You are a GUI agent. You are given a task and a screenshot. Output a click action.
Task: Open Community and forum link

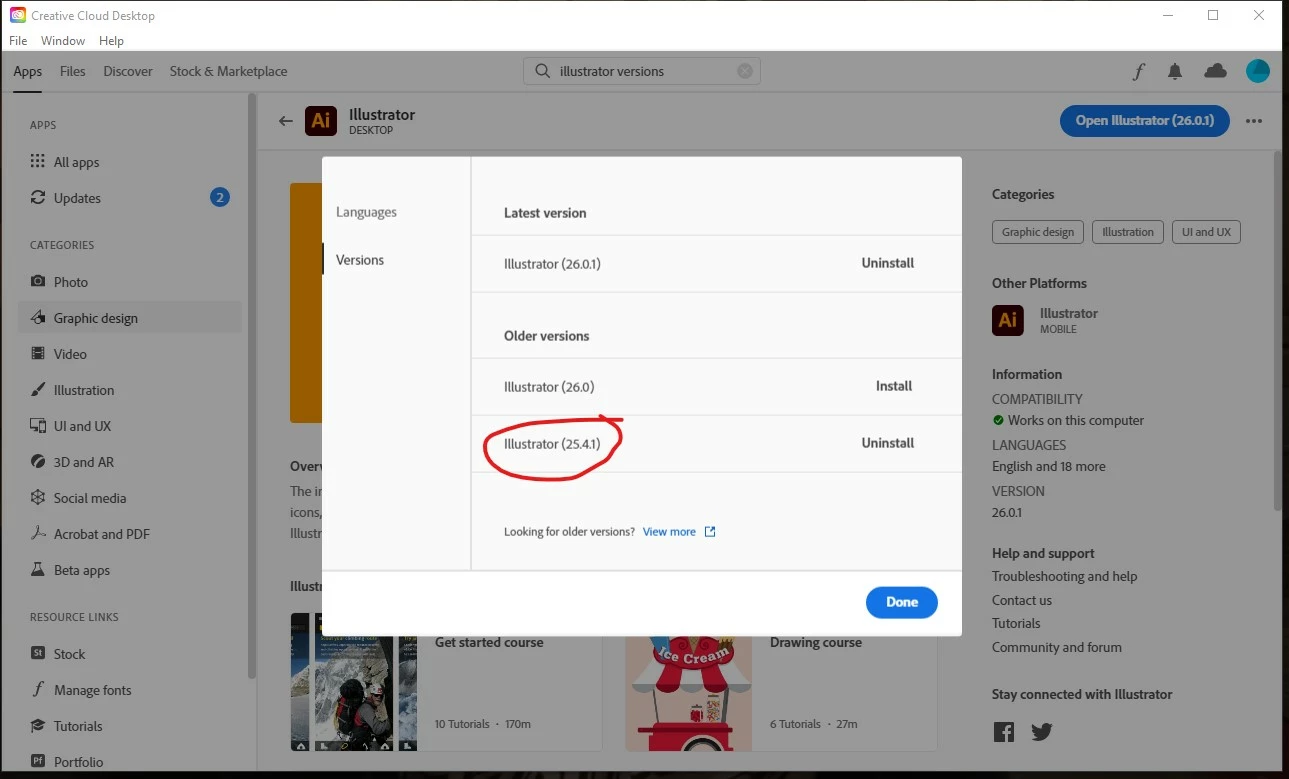[x=1057, y=647]
